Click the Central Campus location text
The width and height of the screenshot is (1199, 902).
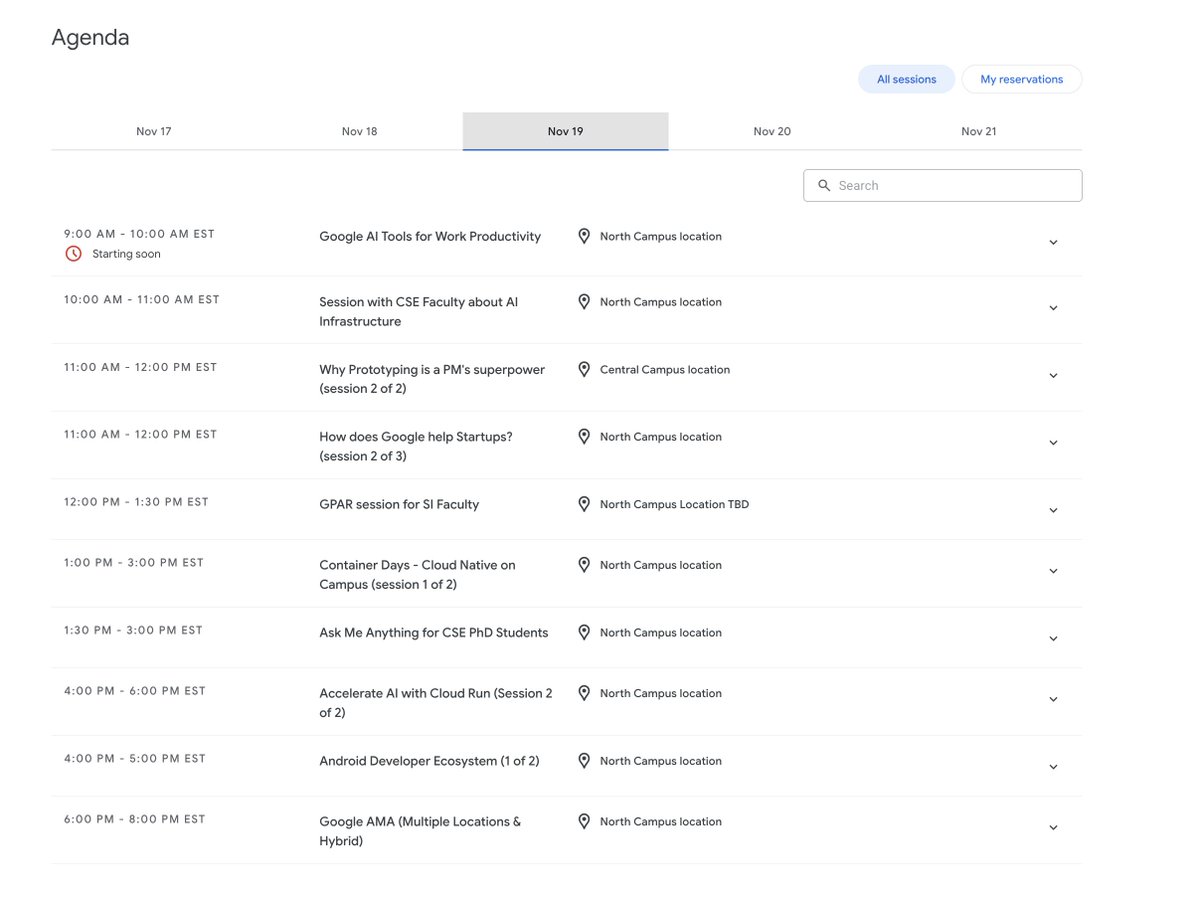click(664, 369)
